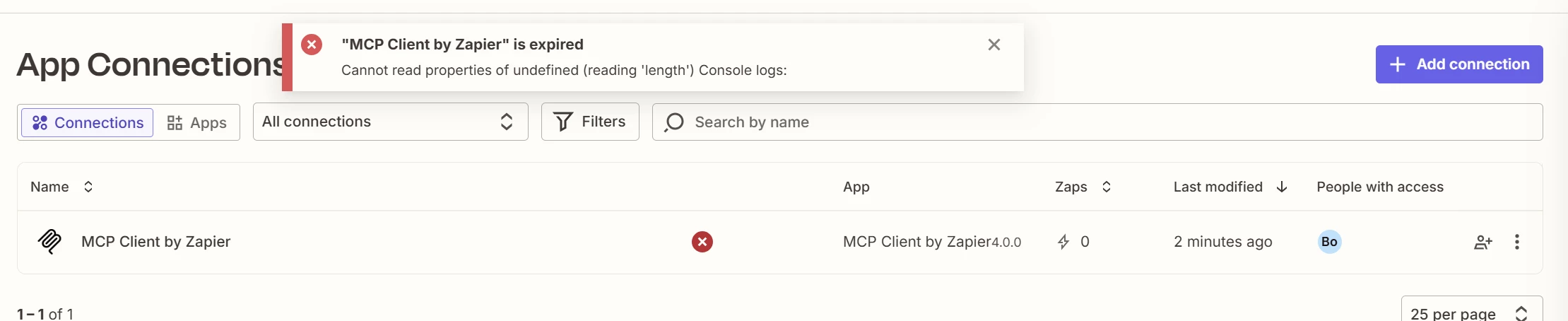Click the App column header
This screenshot has width=1568, height=321.
pos(856,187)
